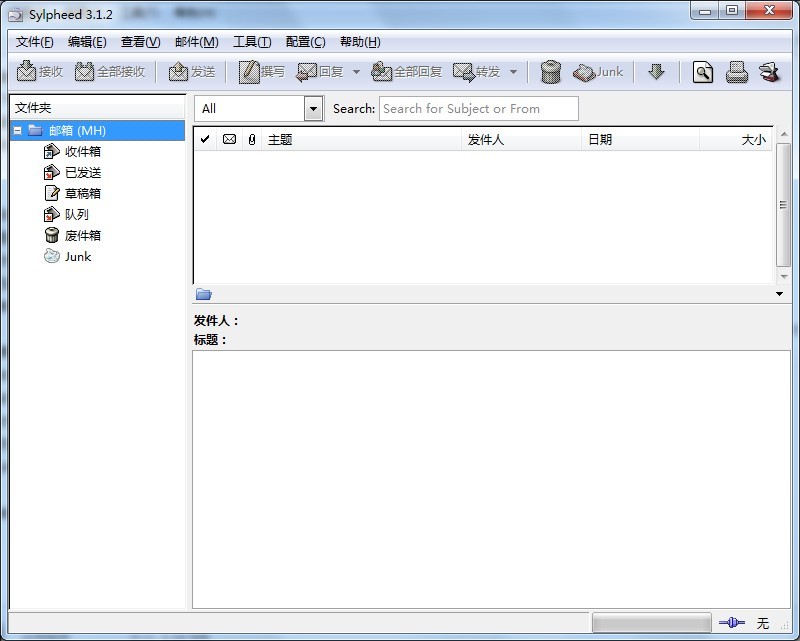Screen dimensions: 800x641
Task: Click the printer icon in toolbar
Action: [x=737, y=72]
